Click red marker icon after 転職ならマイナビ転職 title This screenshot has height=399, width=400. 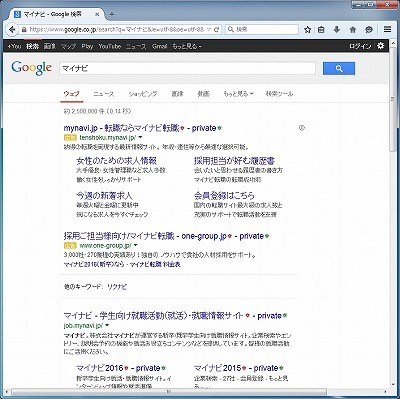[182, 128]
